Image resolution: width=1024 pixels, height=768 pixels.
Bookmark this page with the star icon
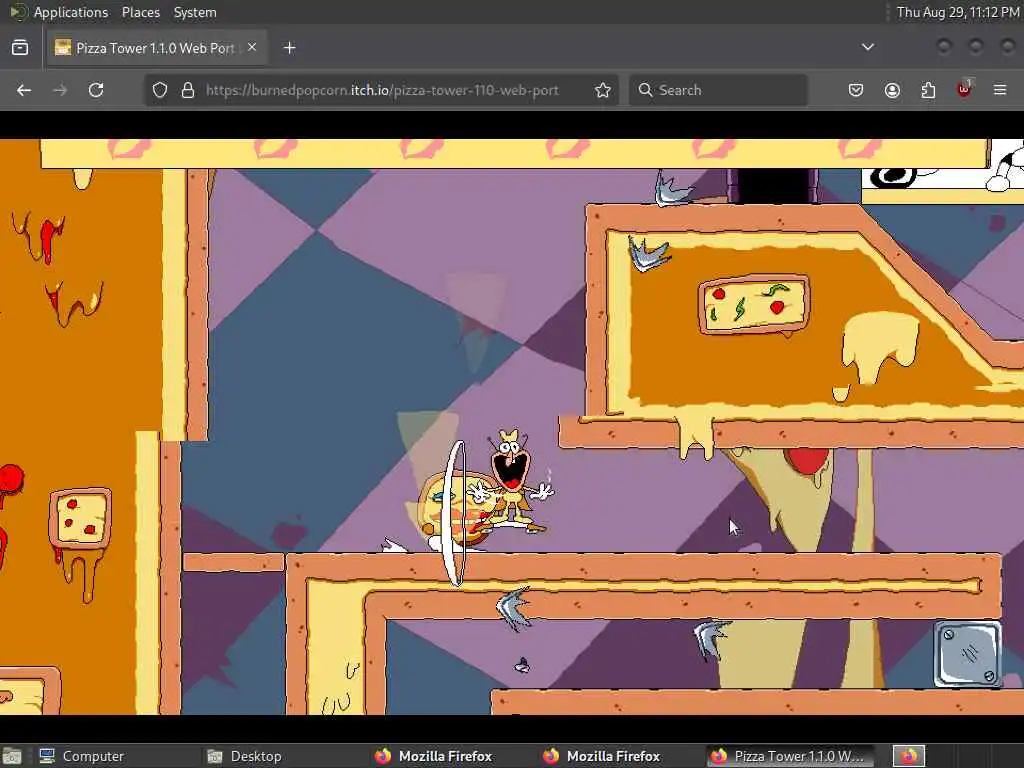603,90
